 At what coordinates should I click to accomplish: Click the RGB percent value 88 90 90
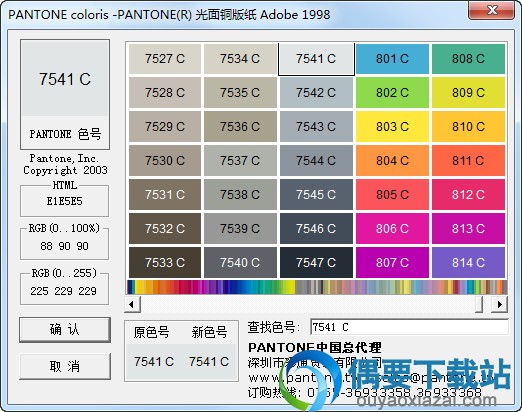64,246
